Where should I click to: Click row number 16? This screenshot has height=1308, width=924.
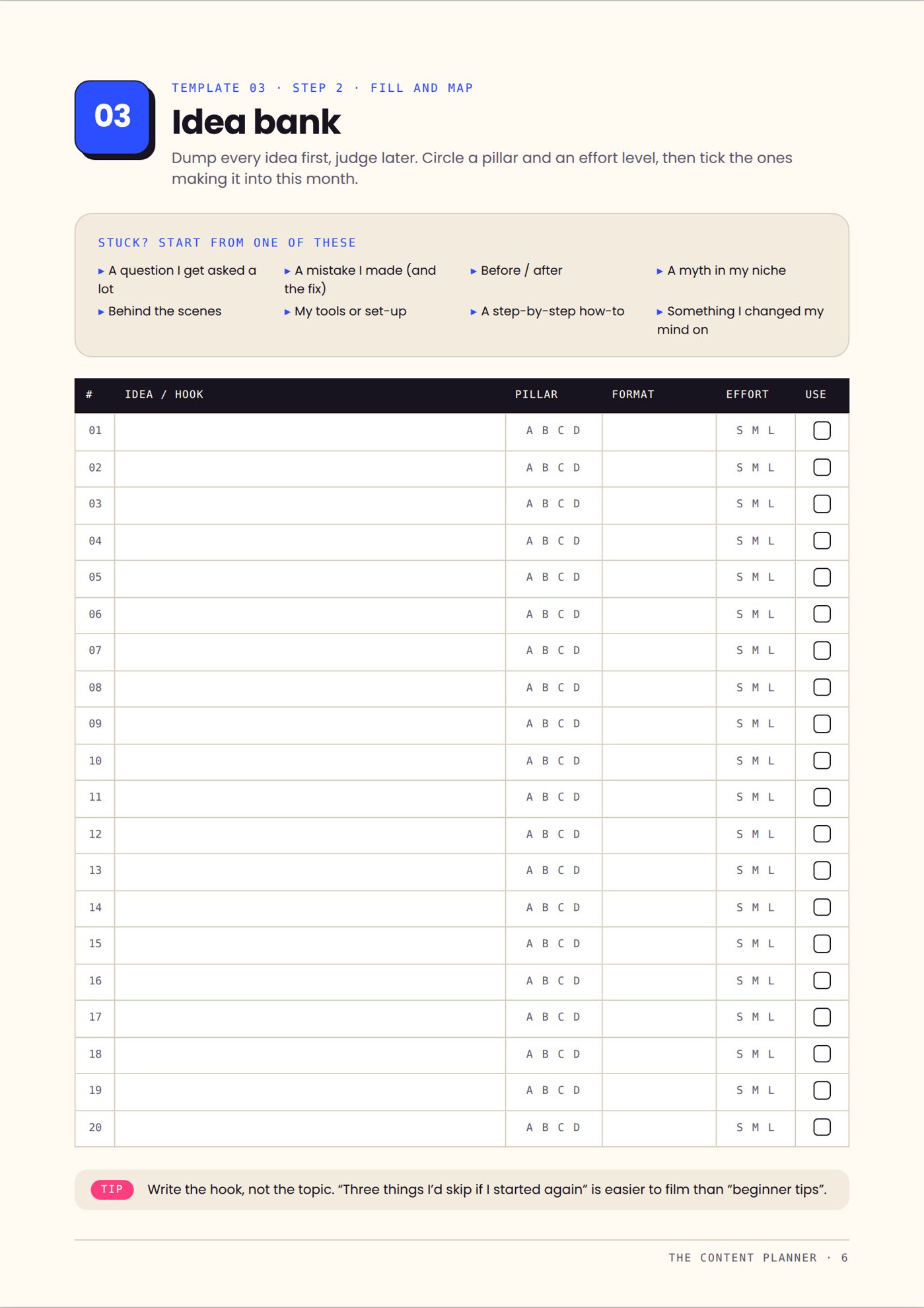click(95, 981)
